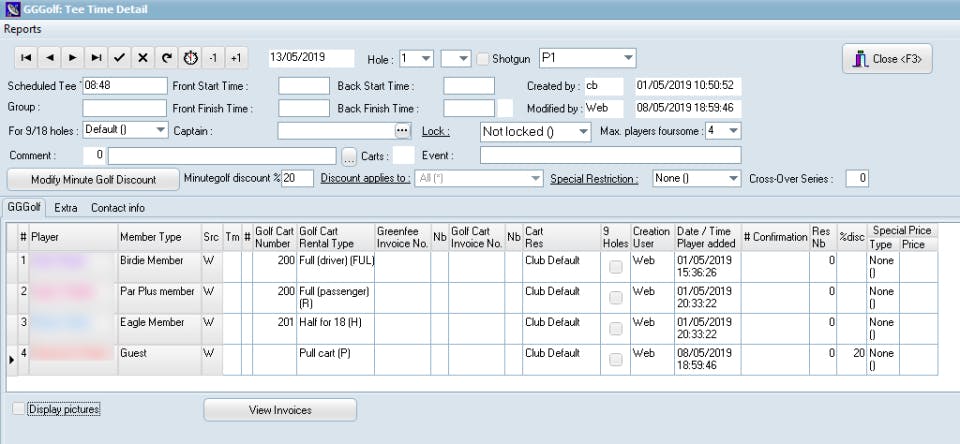The height and width of the screenshot is (444, 960).
Task: Click the Scheduled Tee time field
Action: pyautogui.click(x=124, y=86)
